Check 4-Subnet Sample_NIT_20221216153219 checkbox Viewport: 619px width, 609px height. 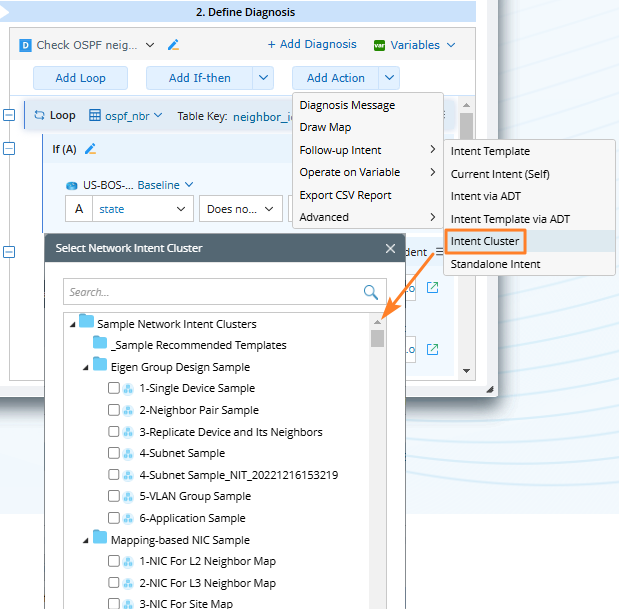[x=114, y=474]
